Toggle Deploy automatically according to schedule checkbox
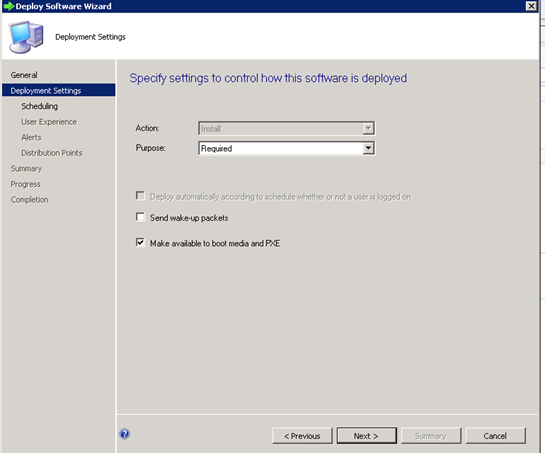 140,196
